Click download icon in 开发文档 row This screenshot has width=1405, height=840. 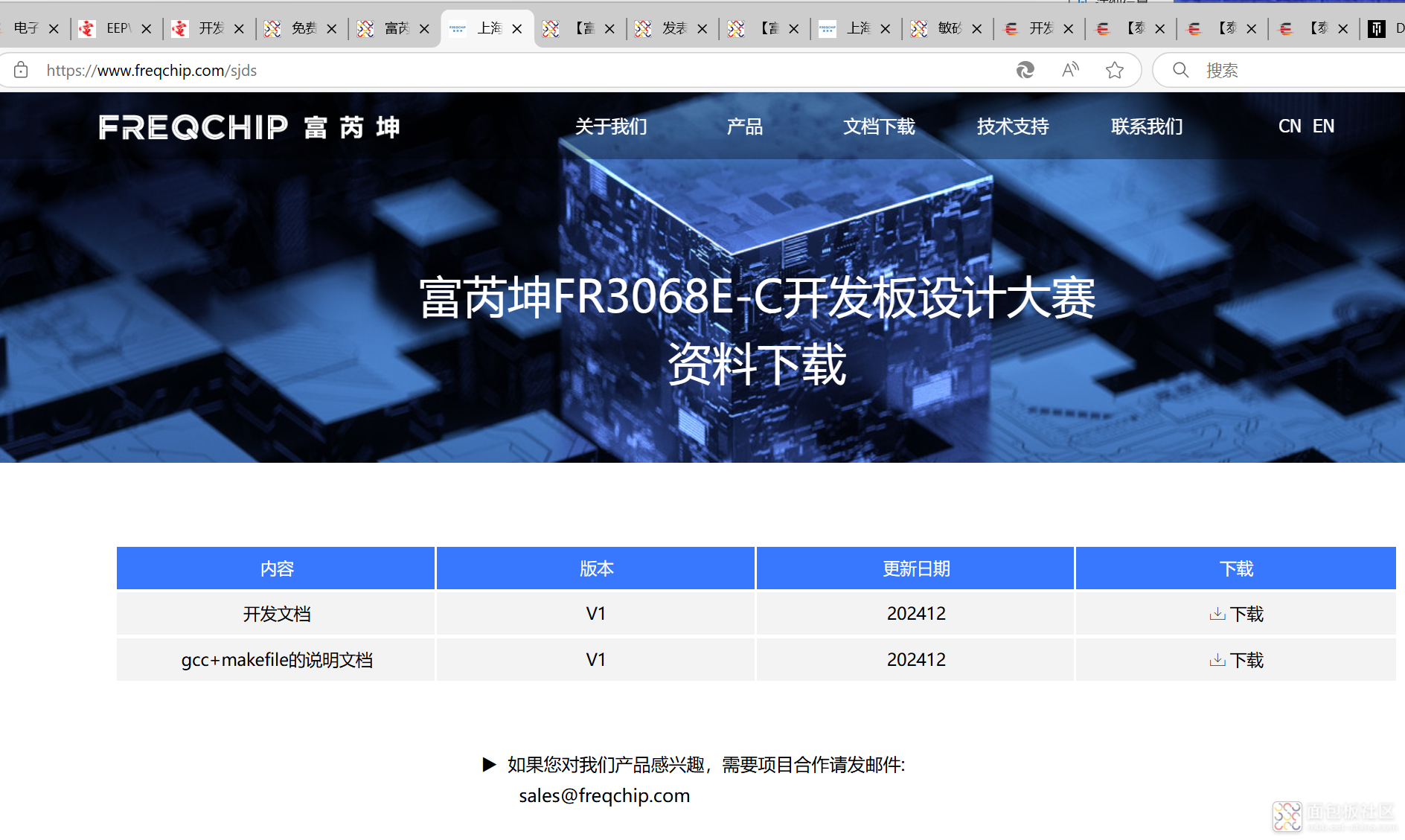point(1217,614)
